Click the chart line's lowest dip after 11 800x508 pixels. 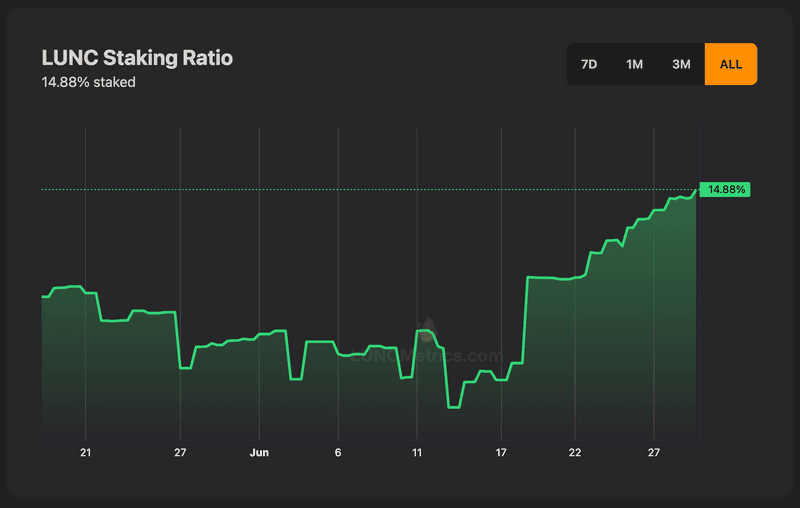454,407
